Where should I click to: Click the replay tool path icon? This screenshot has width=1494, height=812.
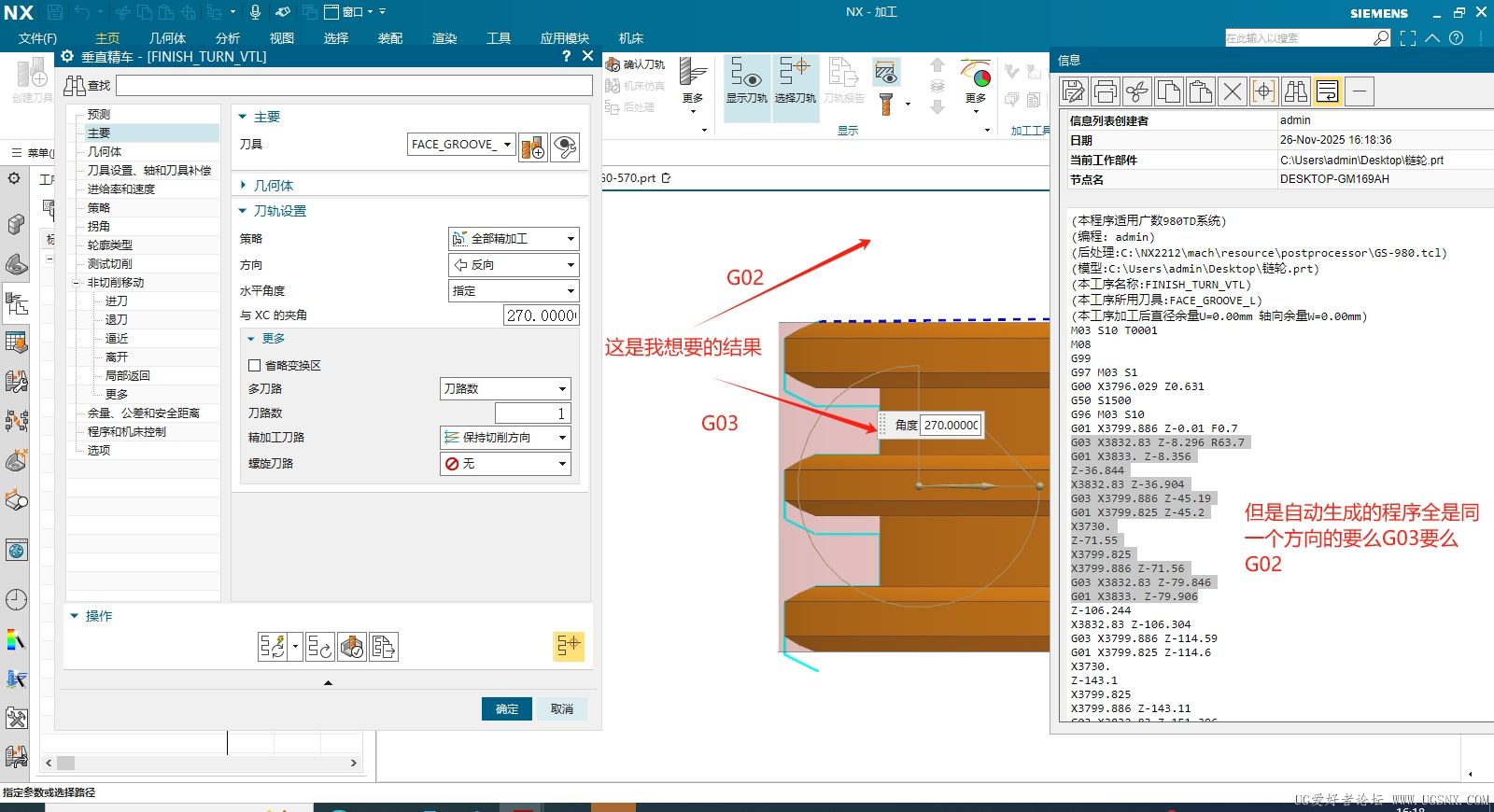click(x=319, y=647)
